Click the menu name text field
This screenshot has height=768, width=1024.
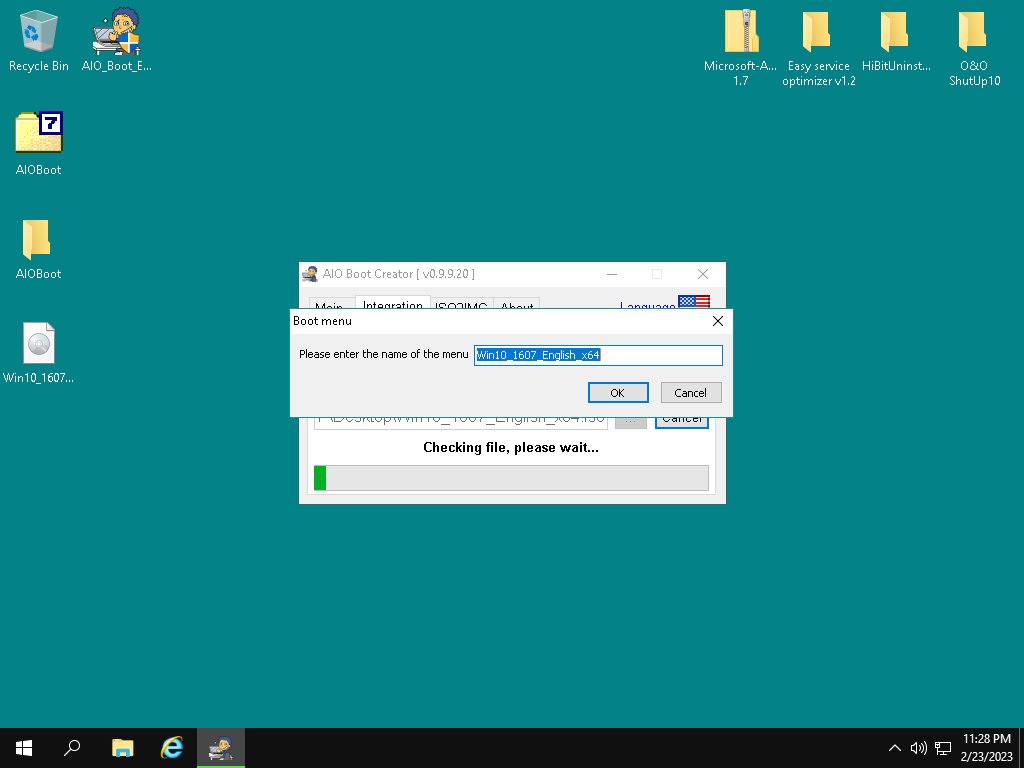click(x=597, y=355)
